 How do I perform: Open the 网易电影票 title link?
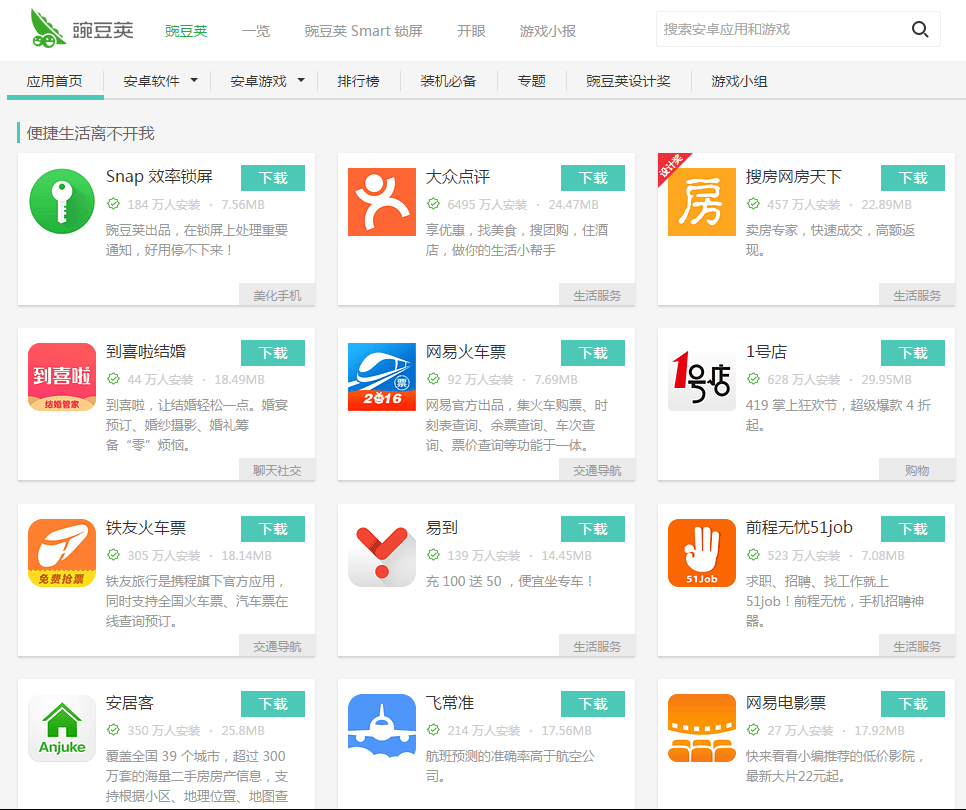coord(785,703)
